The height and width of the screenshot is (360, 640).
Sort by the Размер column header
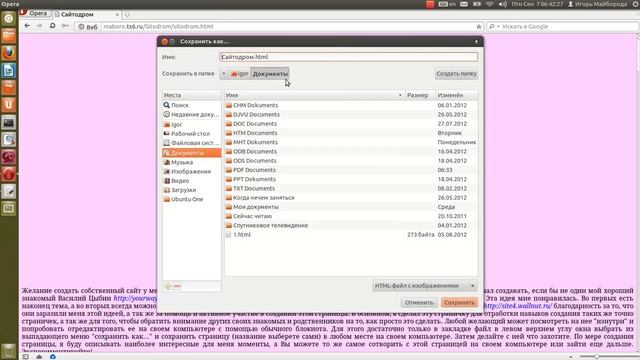420,95
